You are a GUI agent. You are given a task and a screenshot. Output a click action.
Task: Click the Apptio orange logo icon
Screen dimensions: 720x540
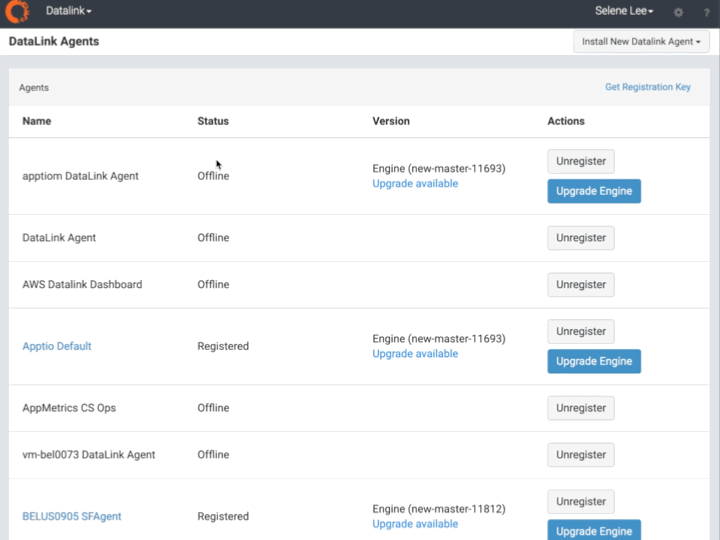coord(17,11)
